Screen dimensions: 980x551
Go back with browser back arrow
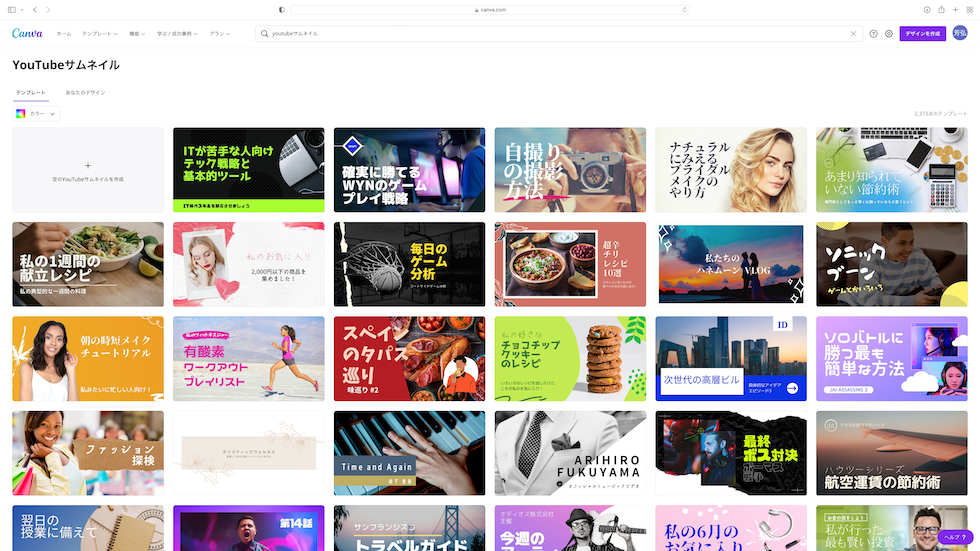click(x=35, y=9)
